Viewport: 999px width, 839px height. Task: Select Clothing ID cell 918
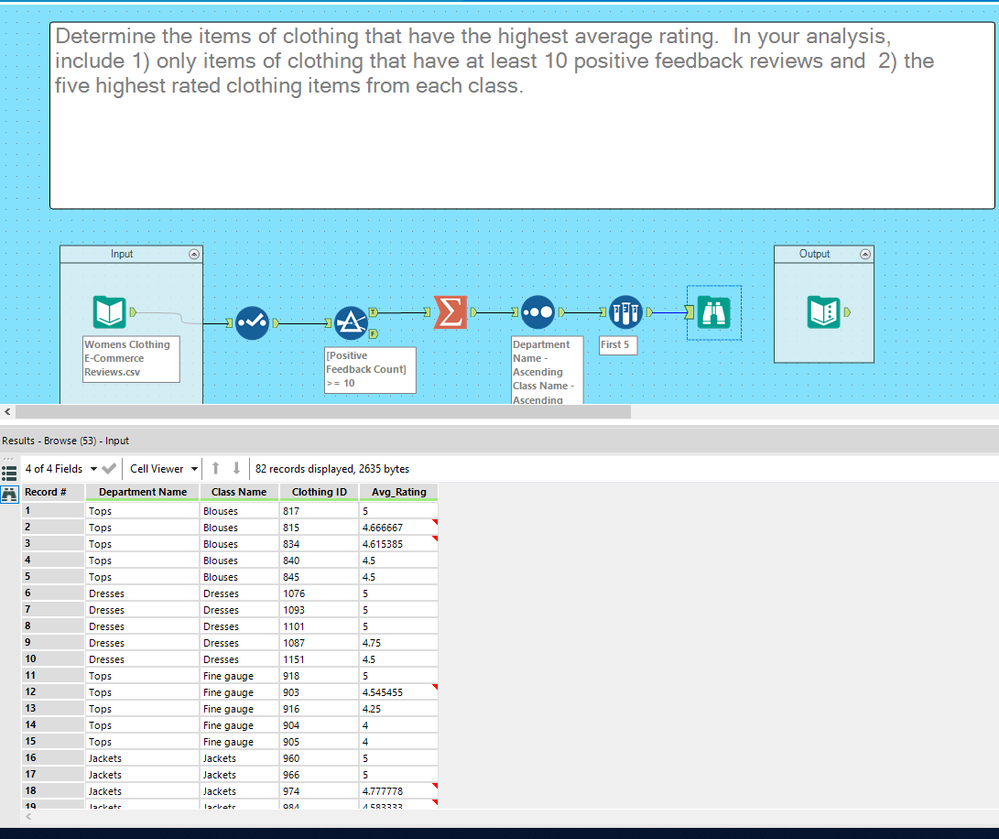click(x=319, y=676)
